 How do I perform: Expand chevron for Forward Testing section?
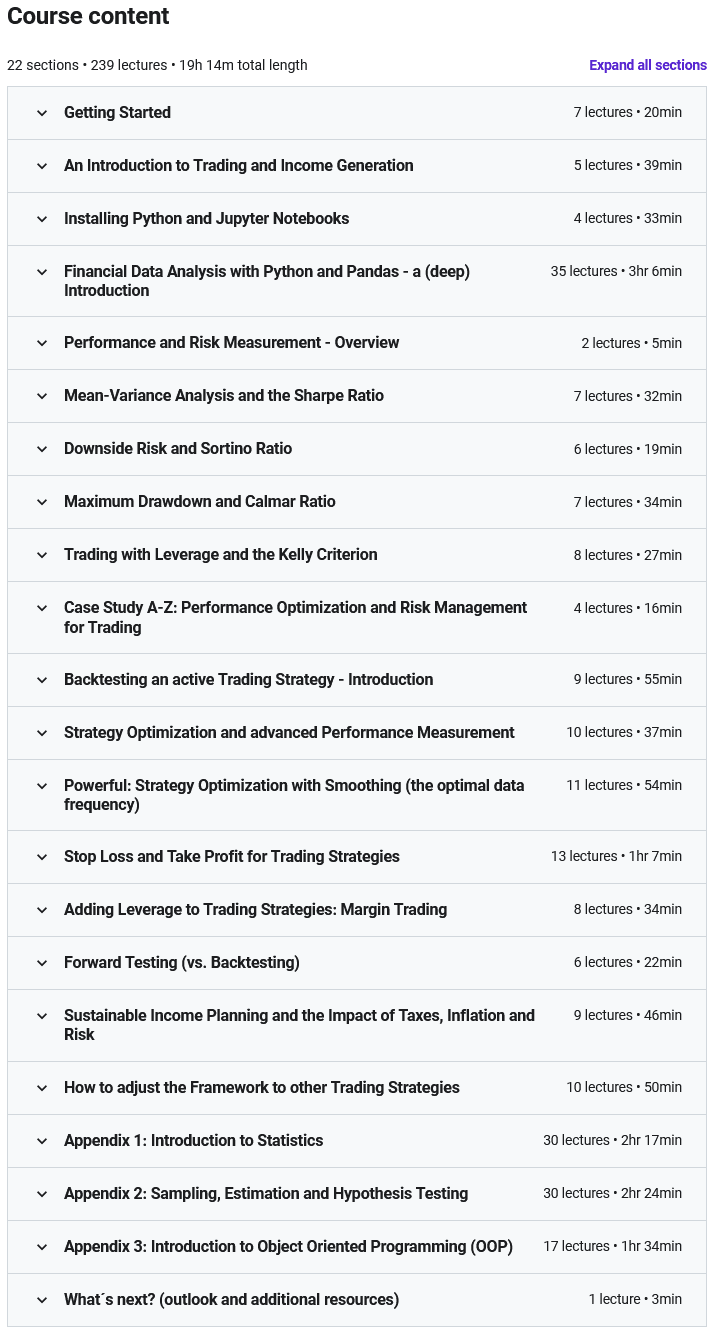click(x=42, y=963)
